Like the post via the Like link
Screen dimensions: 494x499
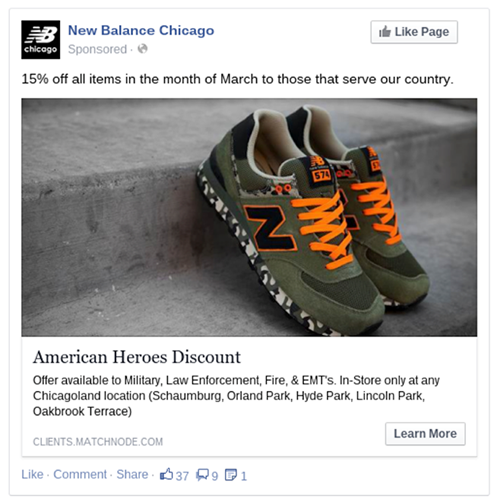click(x=32, y=474)
